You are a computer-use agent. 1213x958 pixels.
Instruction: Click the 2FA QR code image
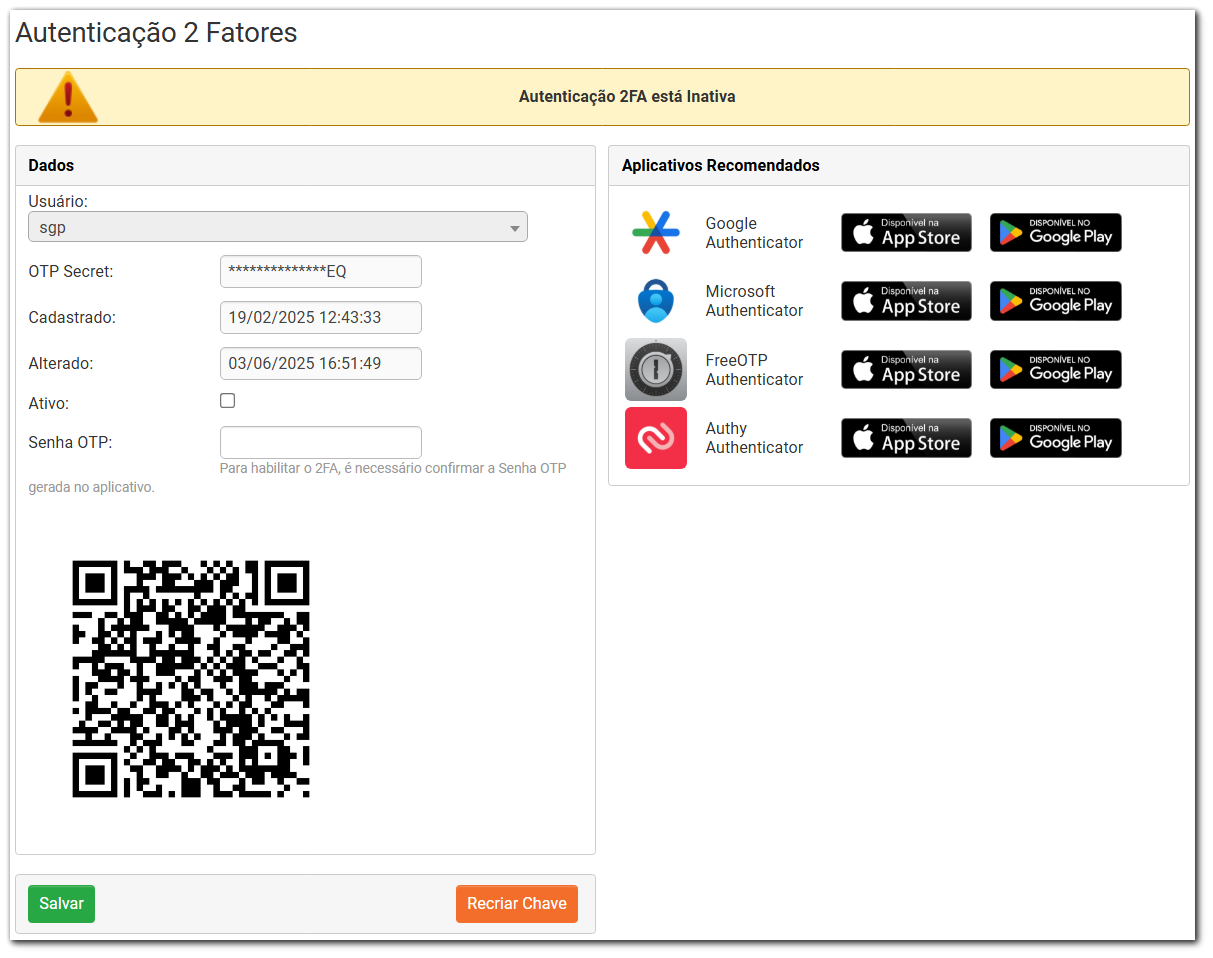click(191, 679)
